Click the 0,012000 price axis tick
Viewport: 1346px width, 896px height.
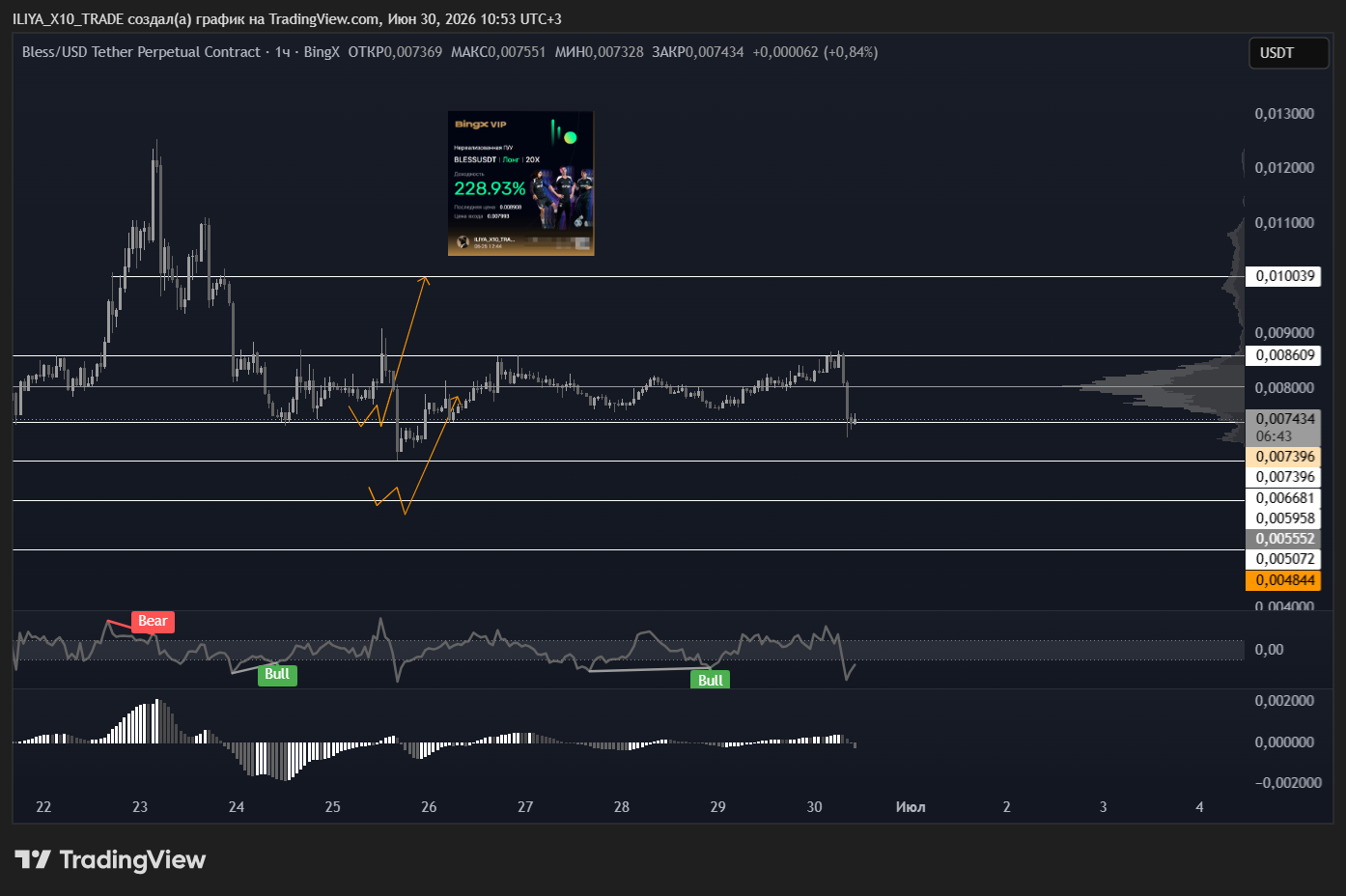1284,168
